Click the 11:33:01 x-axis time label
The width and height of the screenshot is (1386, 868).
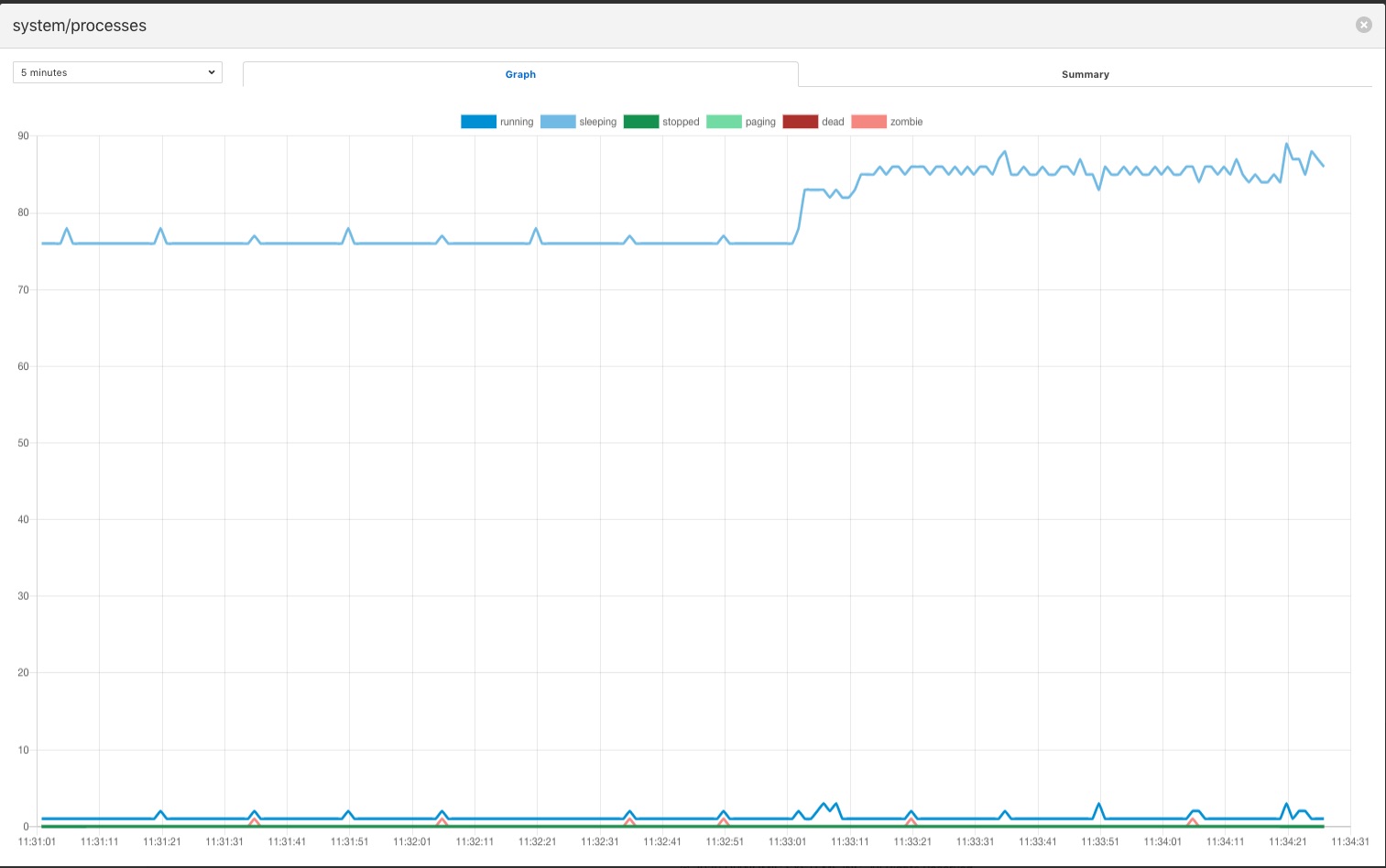pos(787,841)
